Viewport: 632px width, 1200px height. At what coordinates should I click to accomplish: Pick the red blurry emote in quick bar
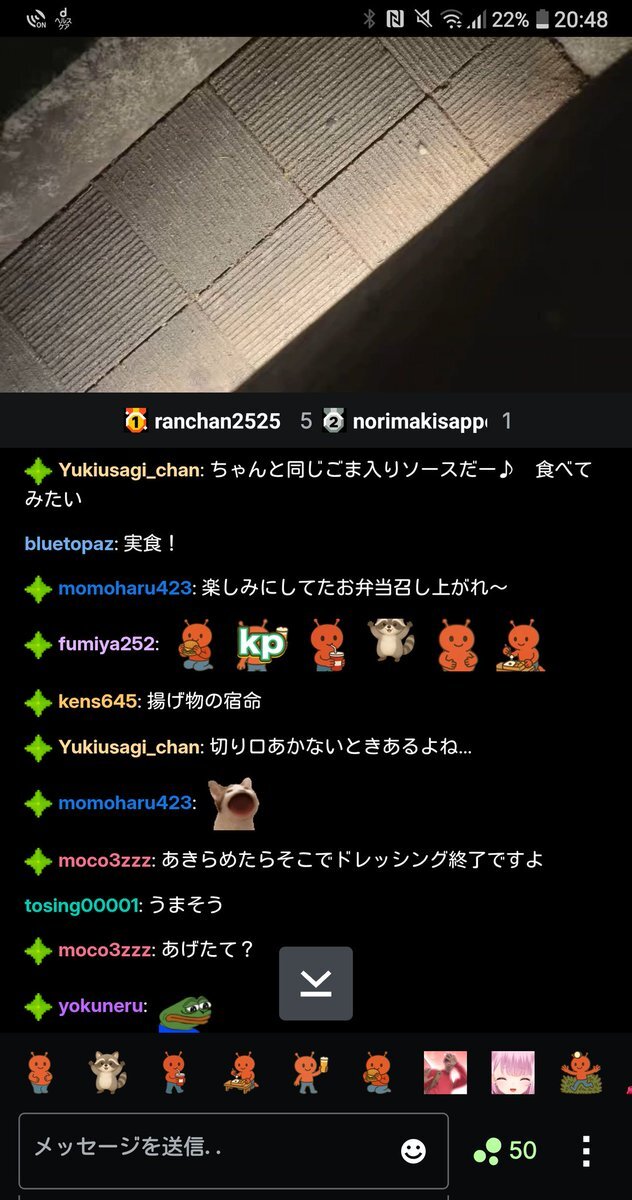pos(445,1072)
